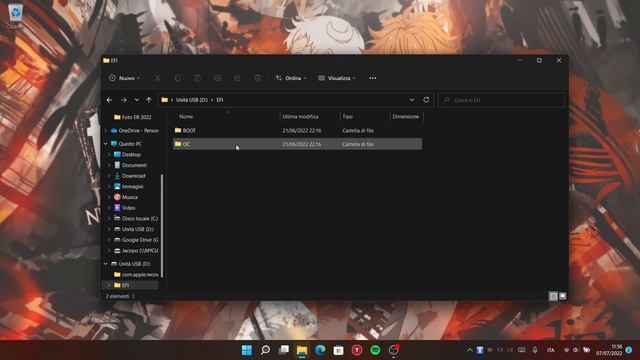Open taskbar Search magnifier
The width and height of the screenshot is (640, 360).
pyautogui.click(x=265, y=350)
